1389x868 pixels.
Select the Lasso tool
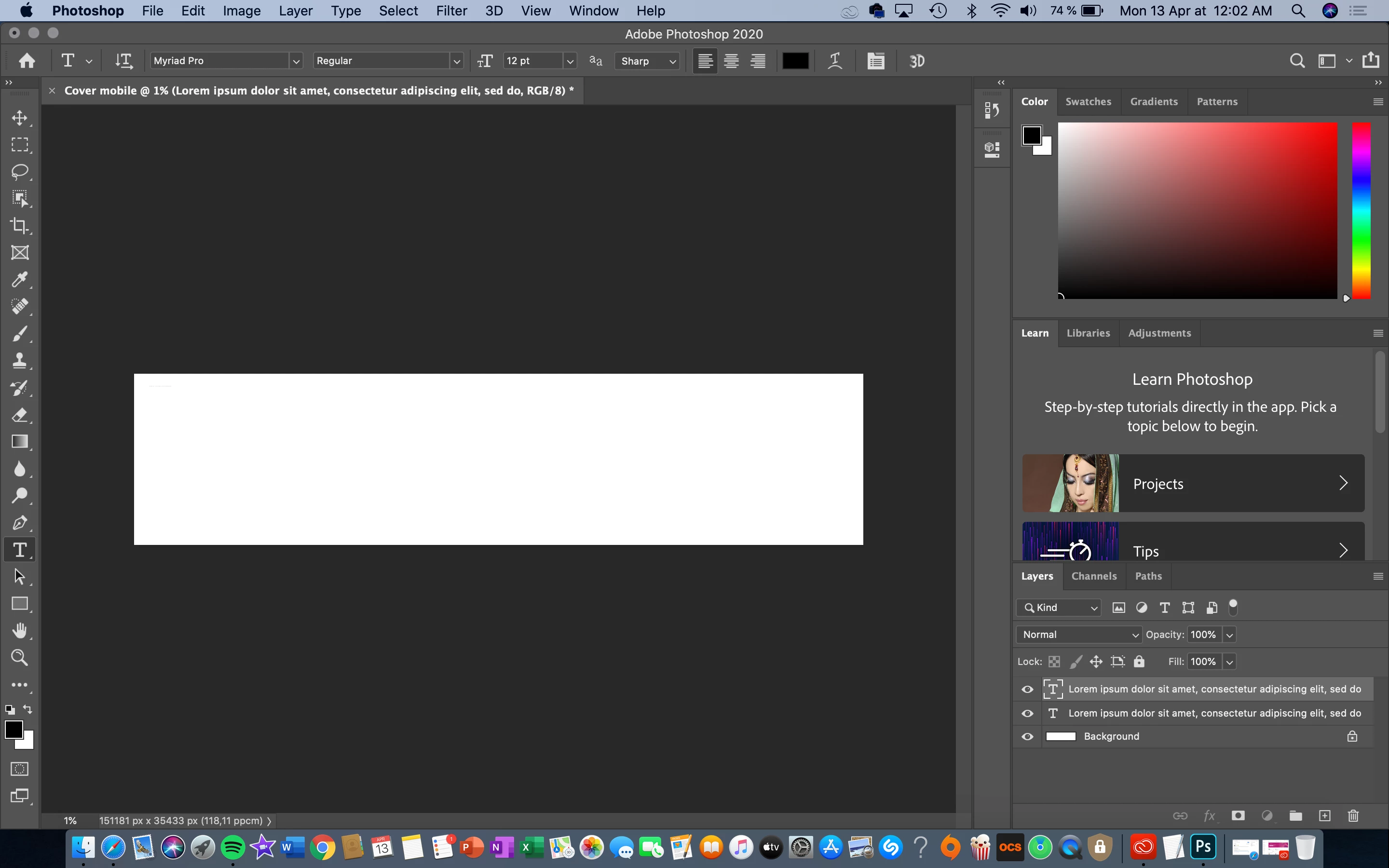tap(19, 172)
